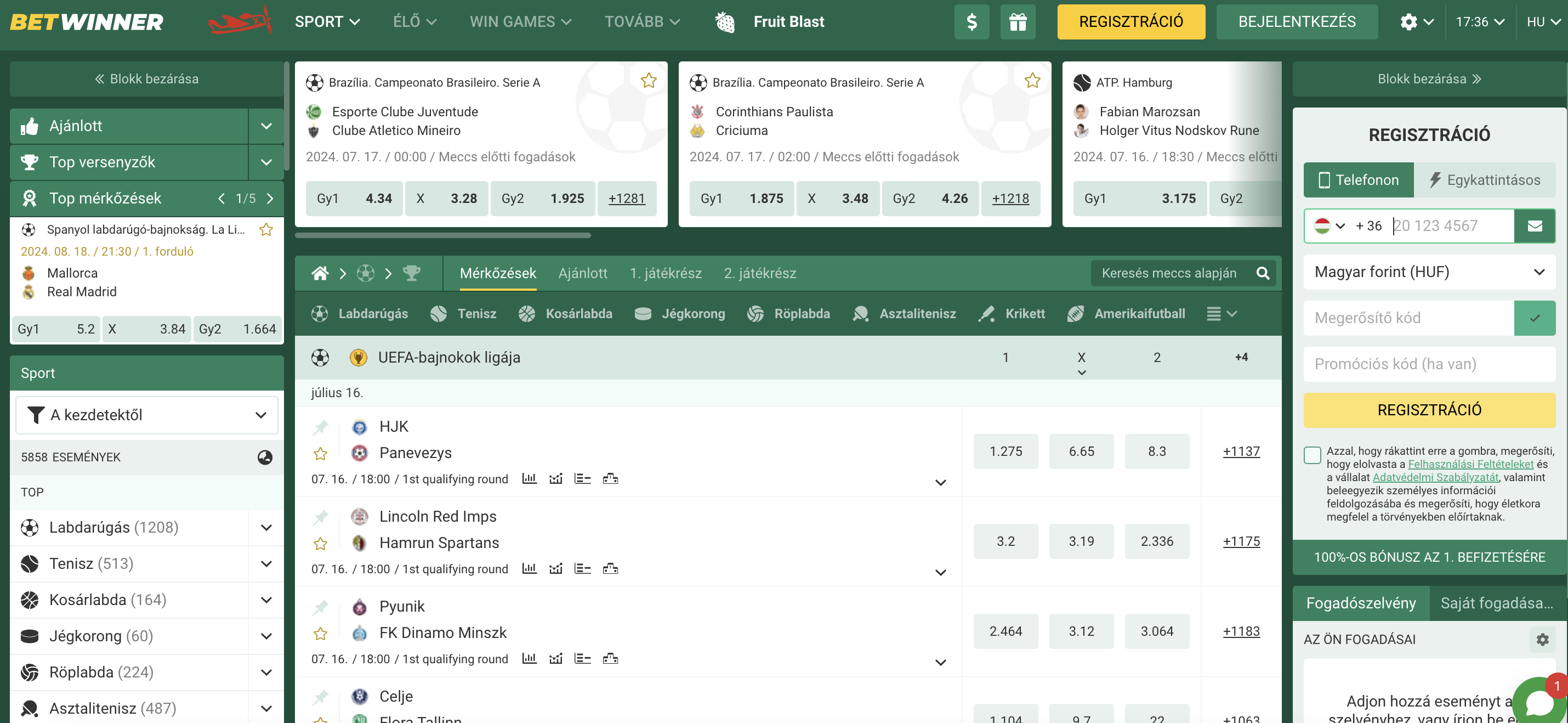Open the gift promotions icon in header
The height and width of the screenshot is (723, 1568).
tap(1018, 21)
